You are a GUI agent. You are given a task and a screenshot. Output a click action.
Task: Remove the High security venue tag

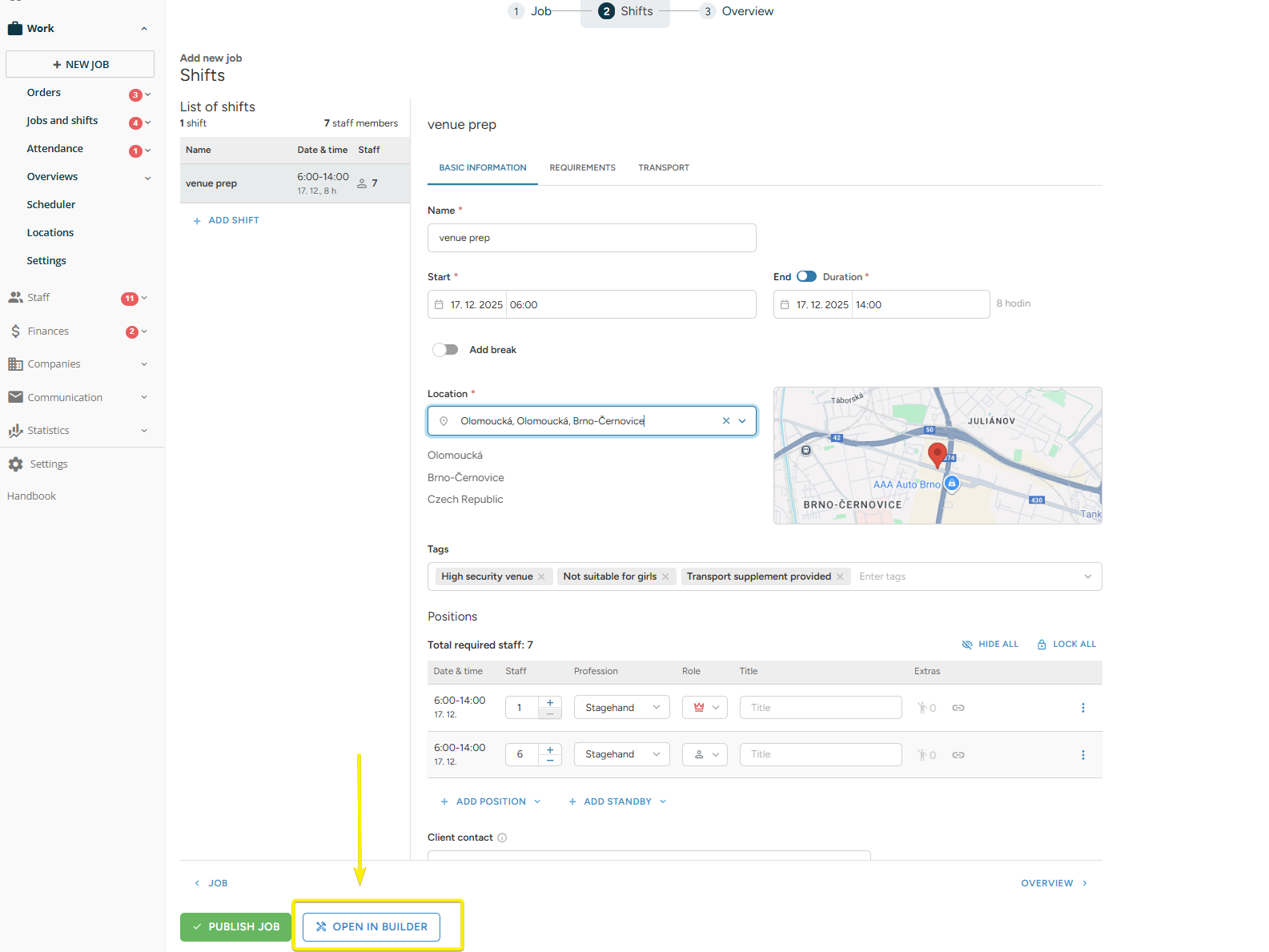tap(542, 576)
